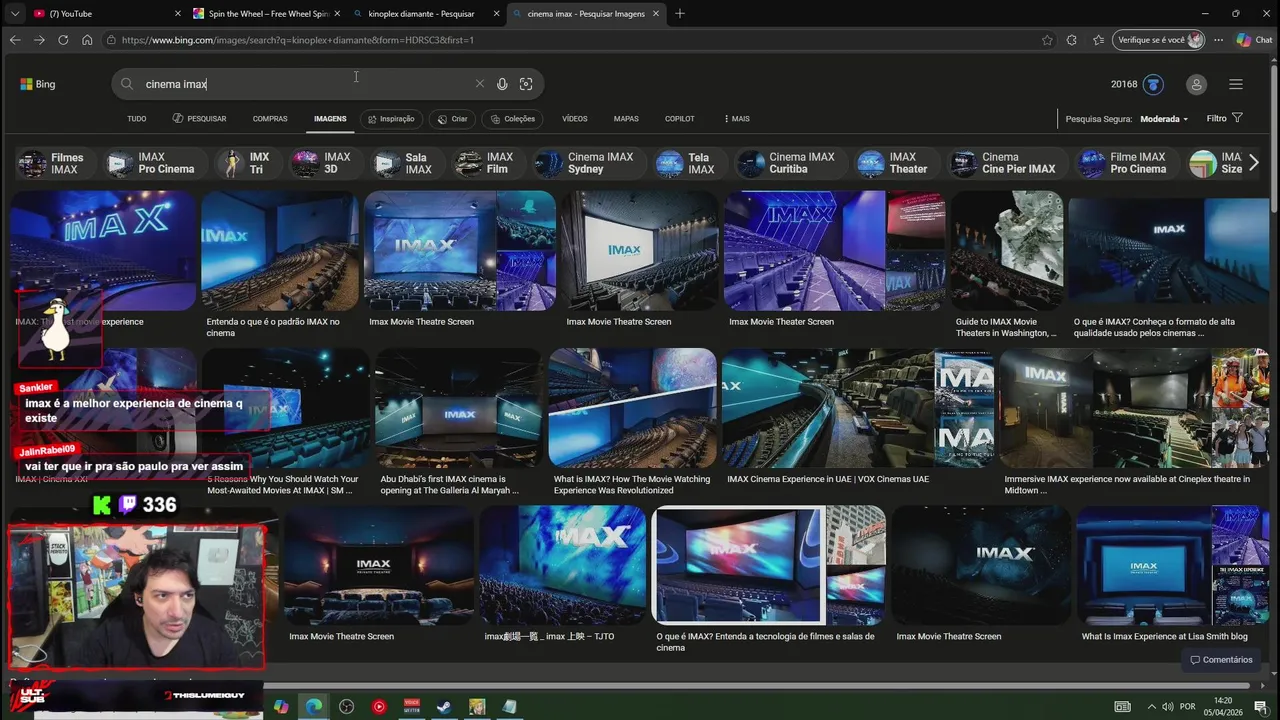Open the volume control in system tray

click(1167, 707)
